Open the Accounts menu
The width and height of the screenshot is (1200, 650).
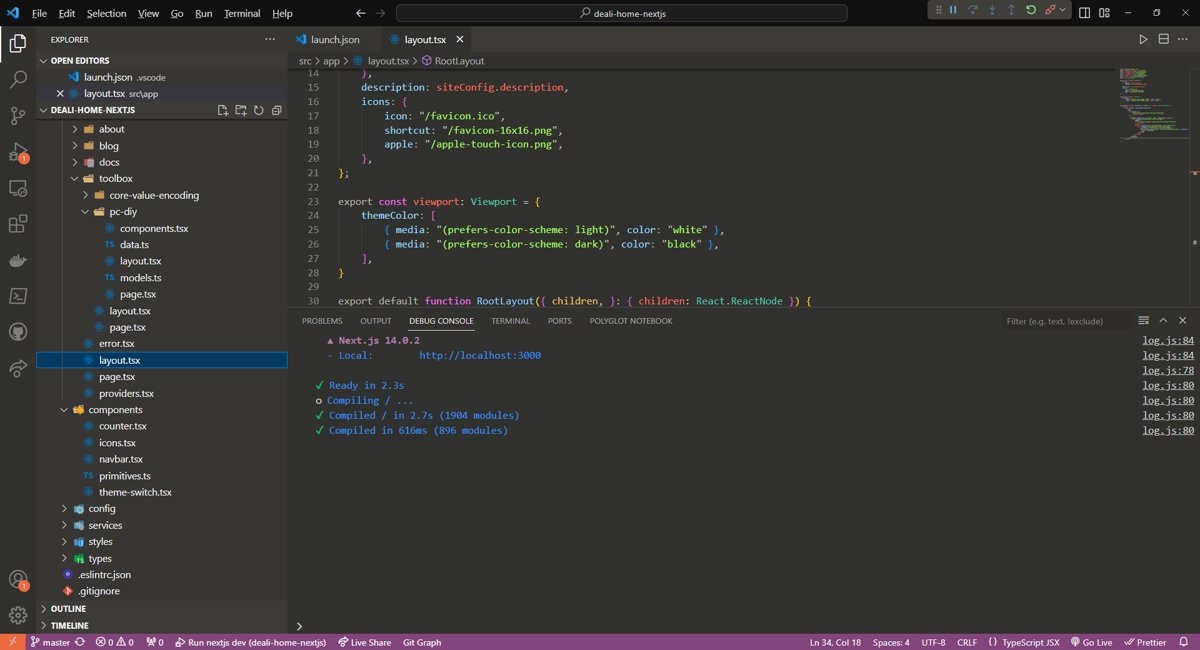18,580
